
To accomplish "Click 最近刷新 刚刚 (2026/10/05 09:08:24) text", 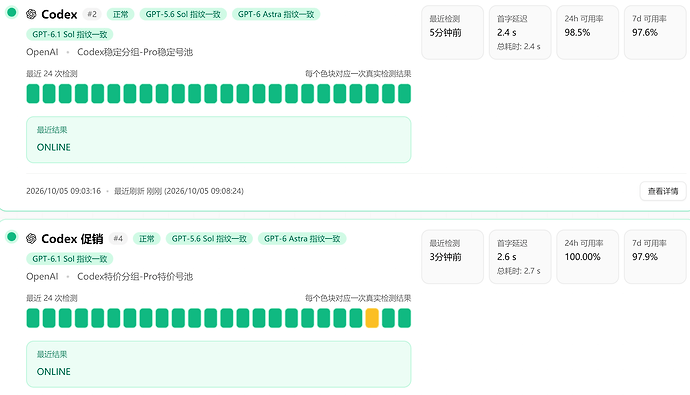I will tap(179, 191).
